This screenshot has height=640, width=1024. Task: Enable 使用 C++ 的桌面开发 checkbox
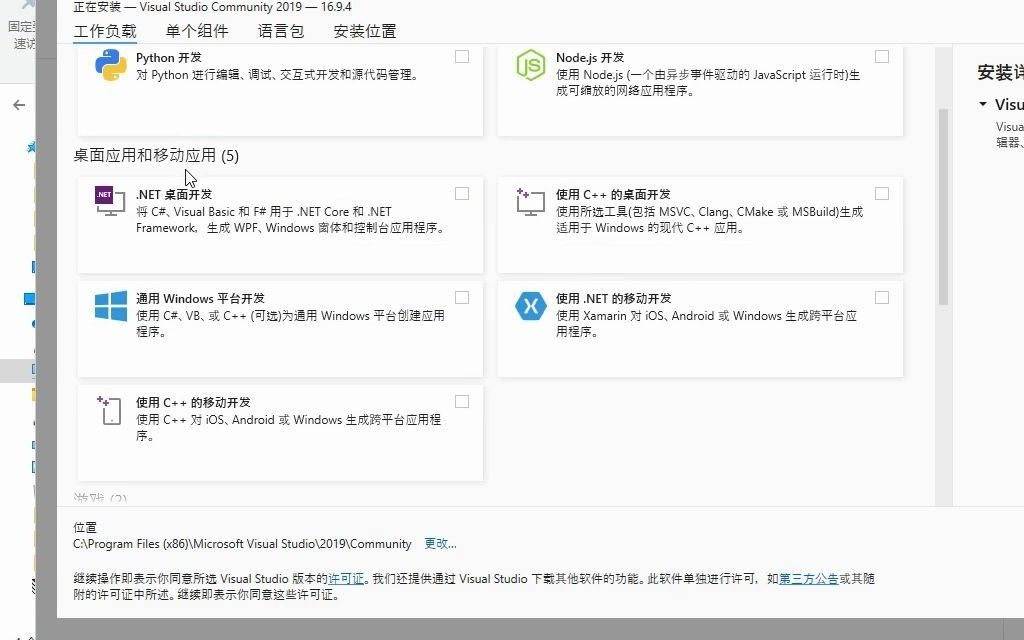tap(881, 193)
